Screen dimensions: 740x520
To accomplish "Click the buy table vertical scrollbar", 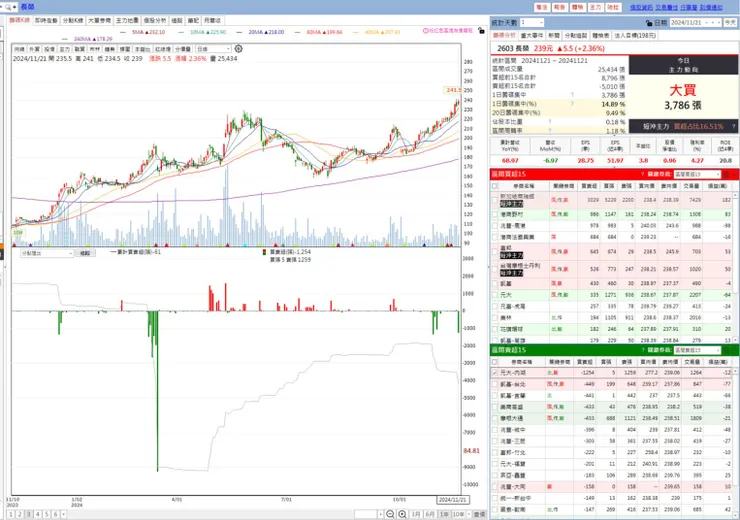I will pyautogui.click(x=735, y=267).
